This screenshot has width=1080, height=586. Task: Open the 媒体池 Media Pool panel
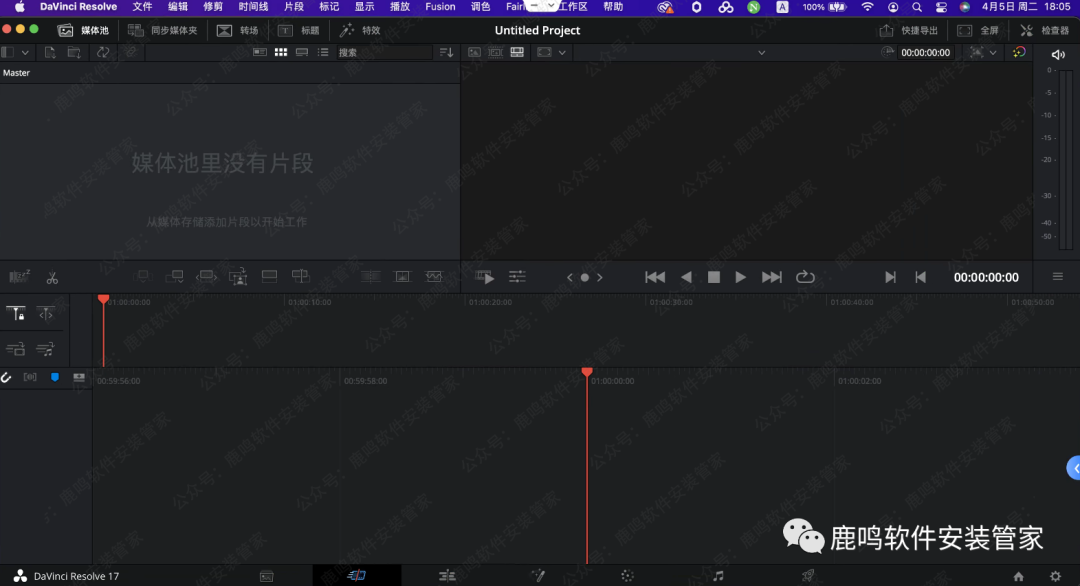point(82,30)
